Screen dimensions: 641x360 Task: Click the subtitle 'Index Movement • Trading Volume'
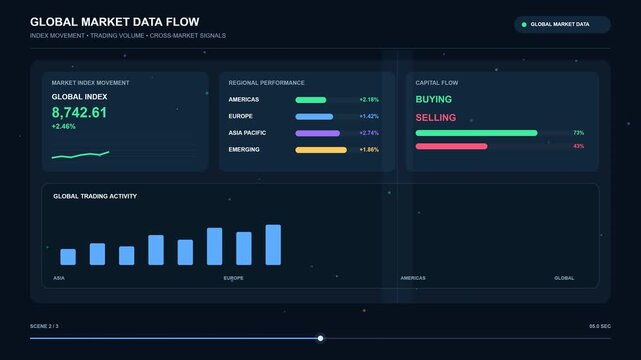(x=87, y=36)
